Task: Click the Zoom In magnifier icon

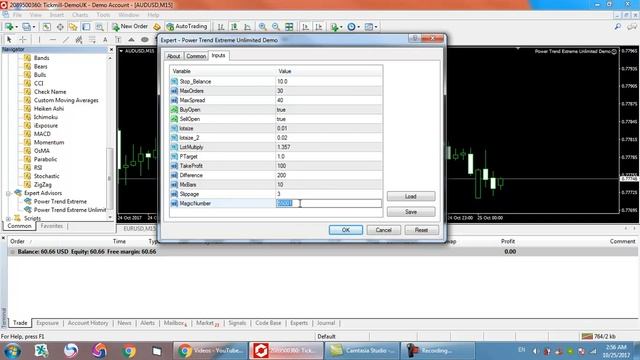Action: coord(262,27)
